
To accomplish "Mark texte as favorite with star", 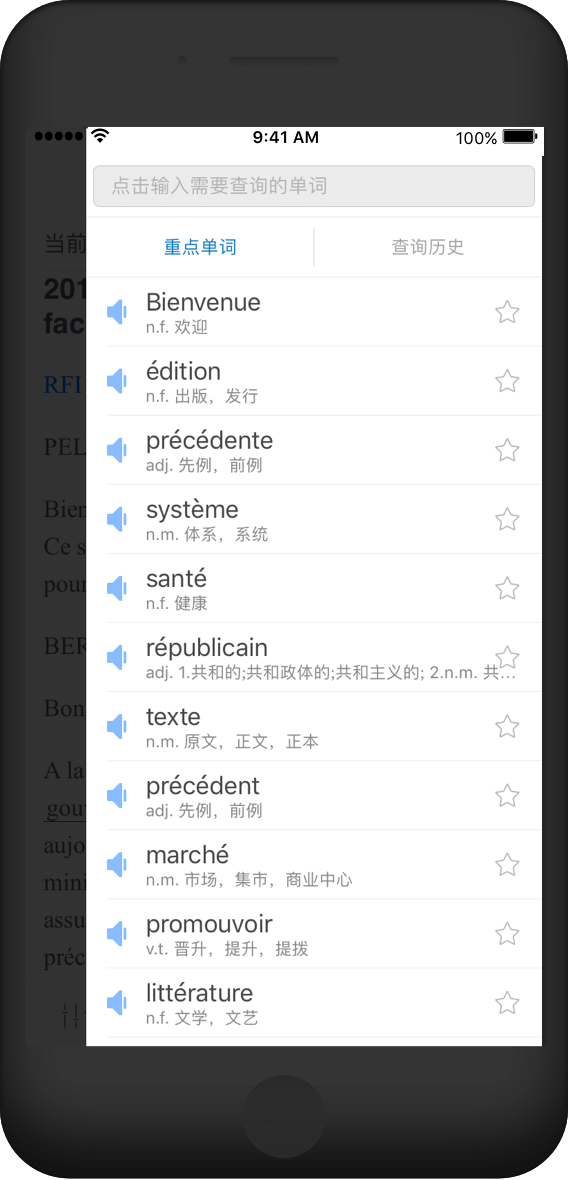I will (507, 727).
